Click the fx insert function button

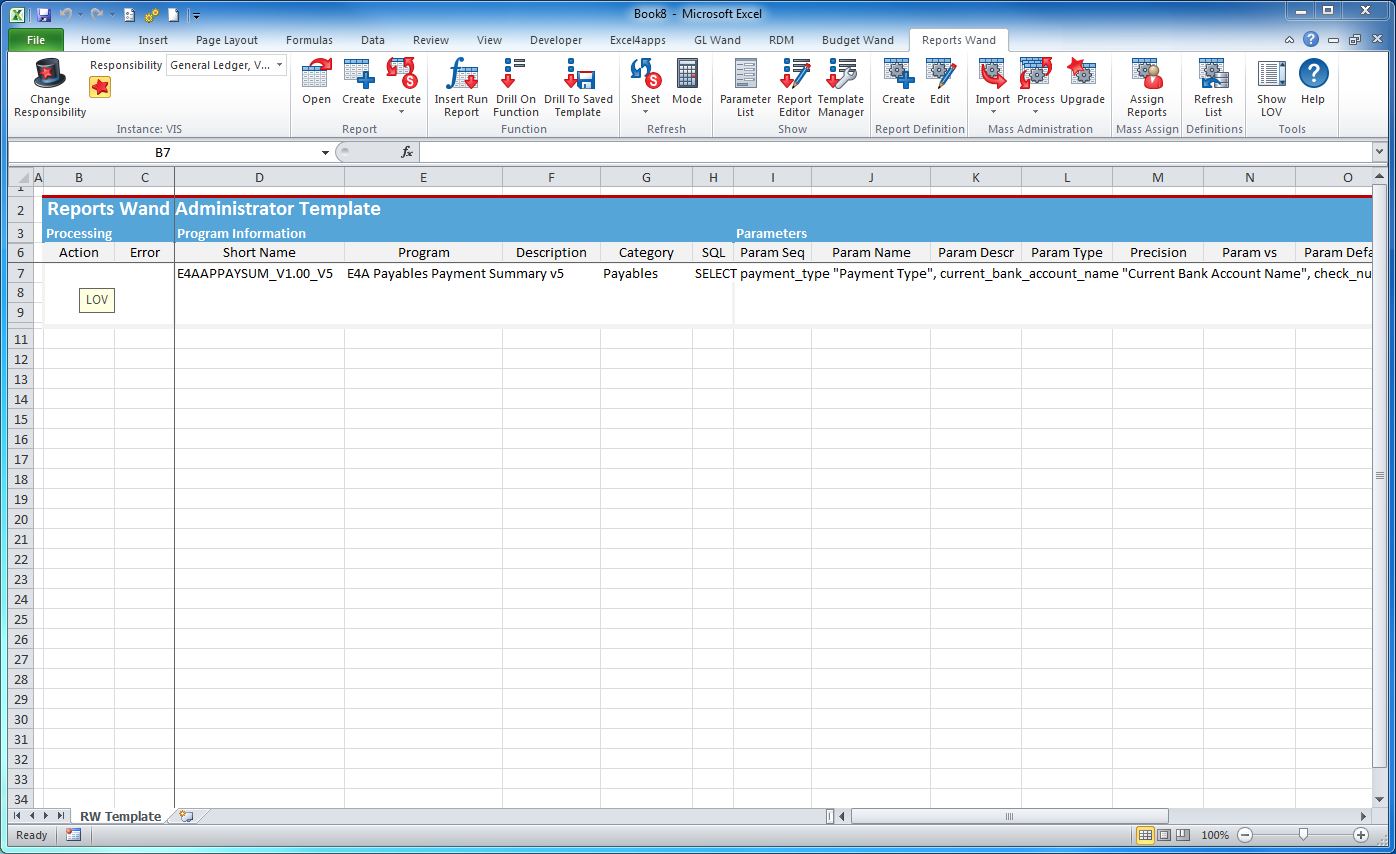pos(407,152)
